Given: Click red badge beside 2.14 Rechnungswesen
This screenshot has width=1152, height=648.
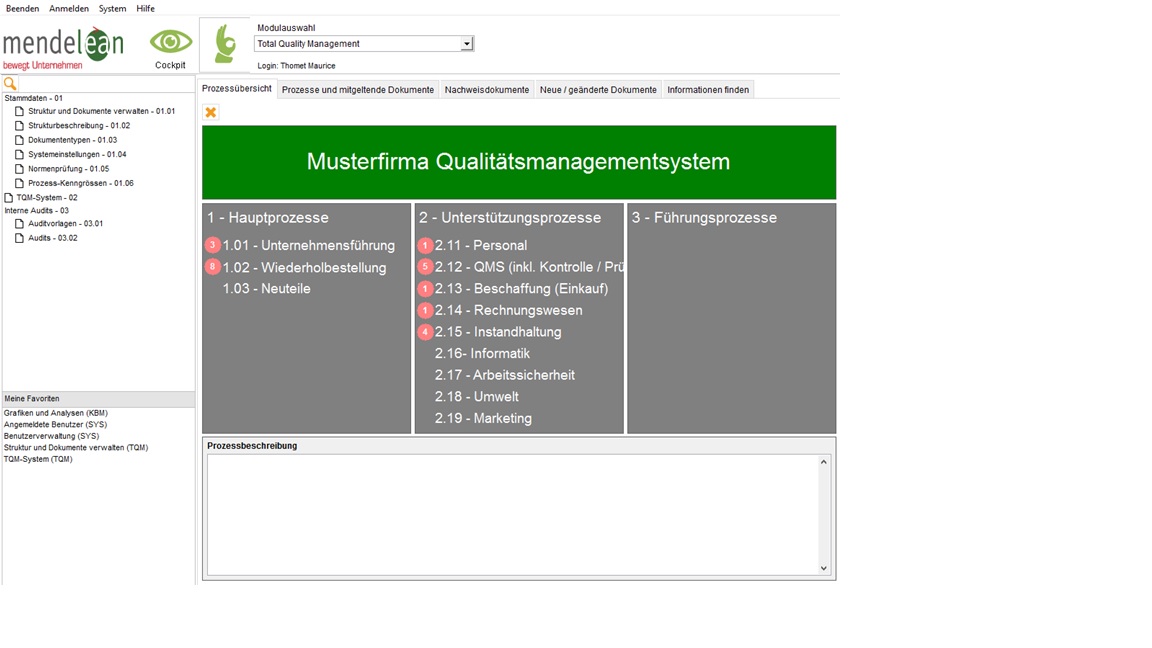Looking at the screenshot, I should click(x=425, y=310).
